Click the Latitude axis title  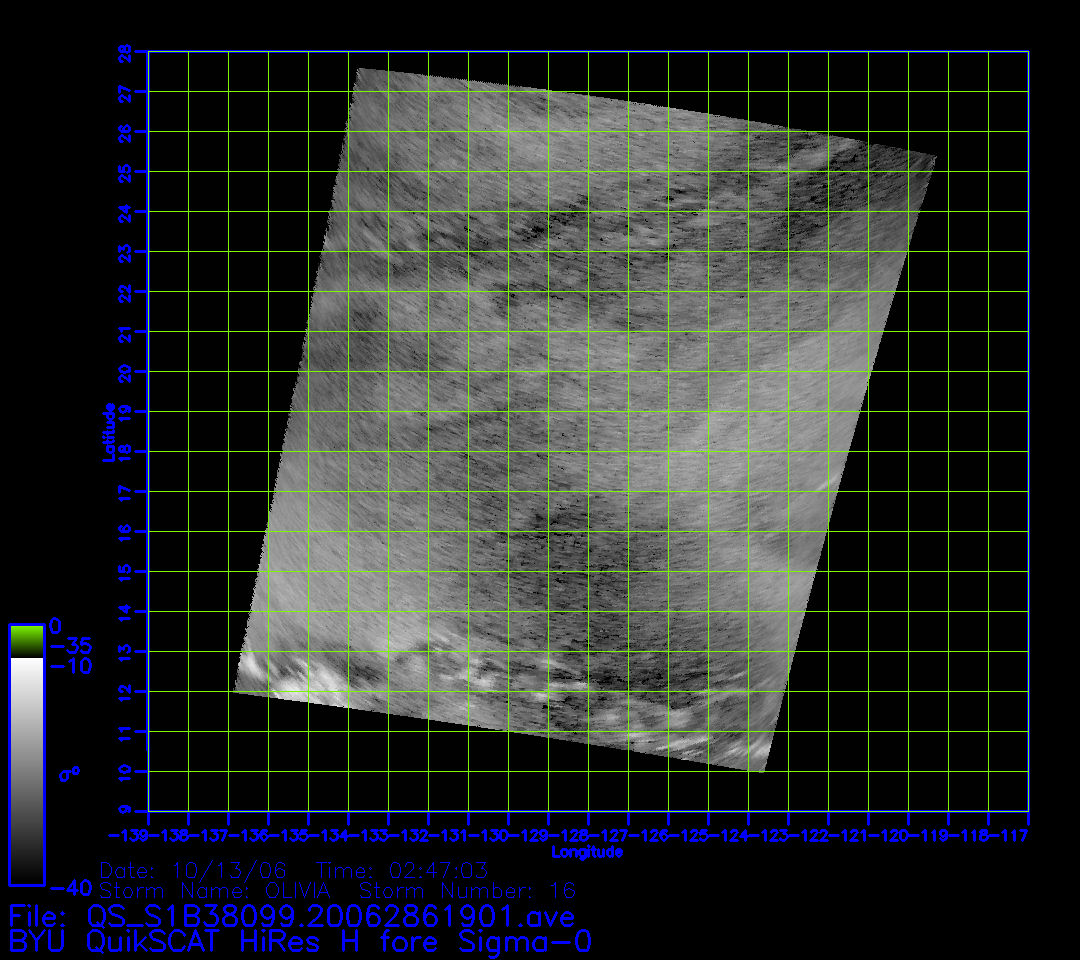[x=107, y=431]
